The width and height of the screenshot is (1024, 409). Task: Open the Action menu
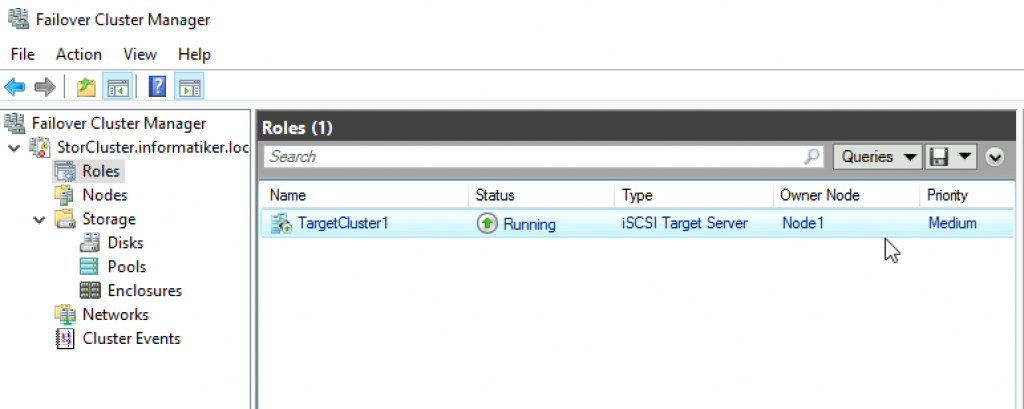[78, 54]
